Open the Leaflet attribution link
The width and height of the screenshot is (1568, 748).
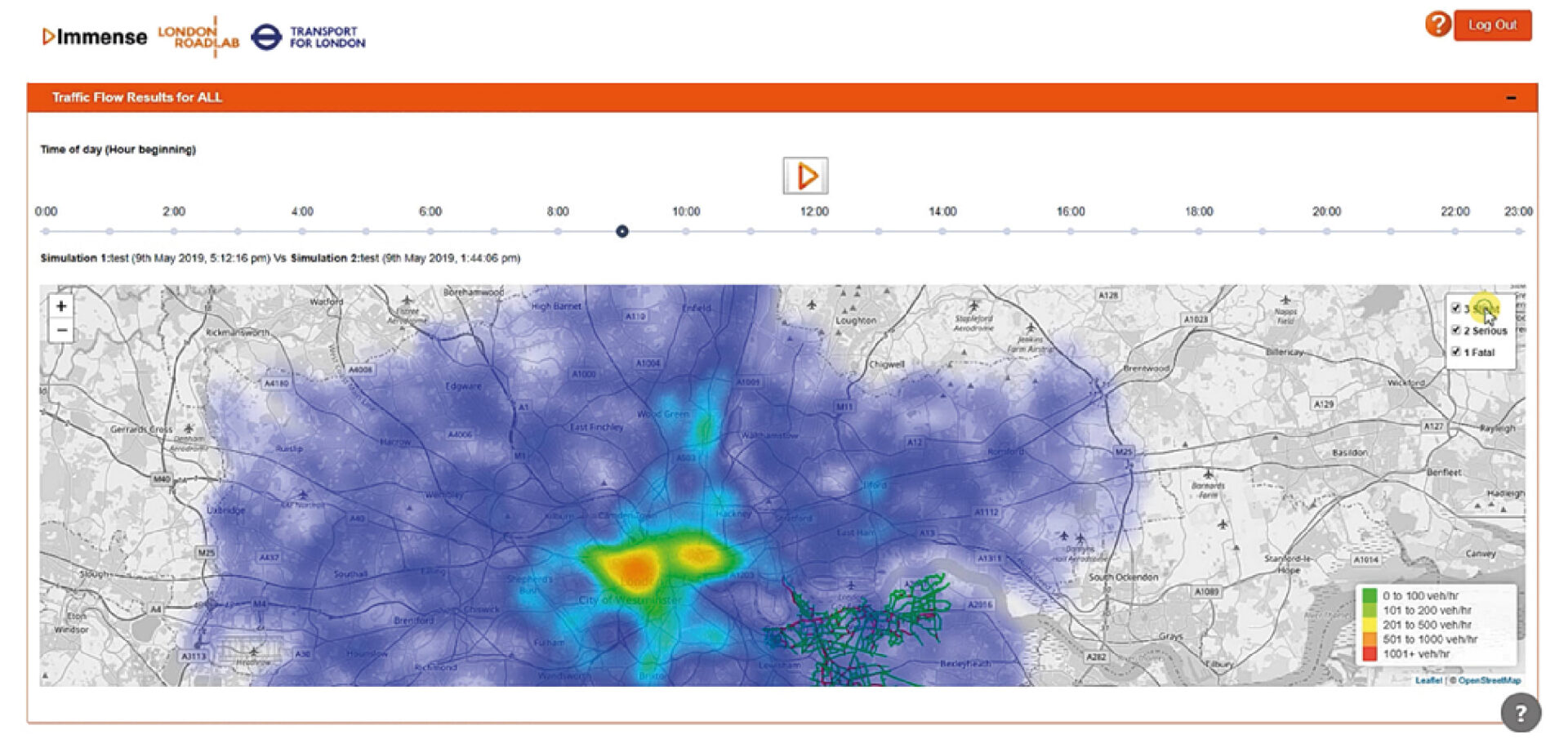[1428, 680]
